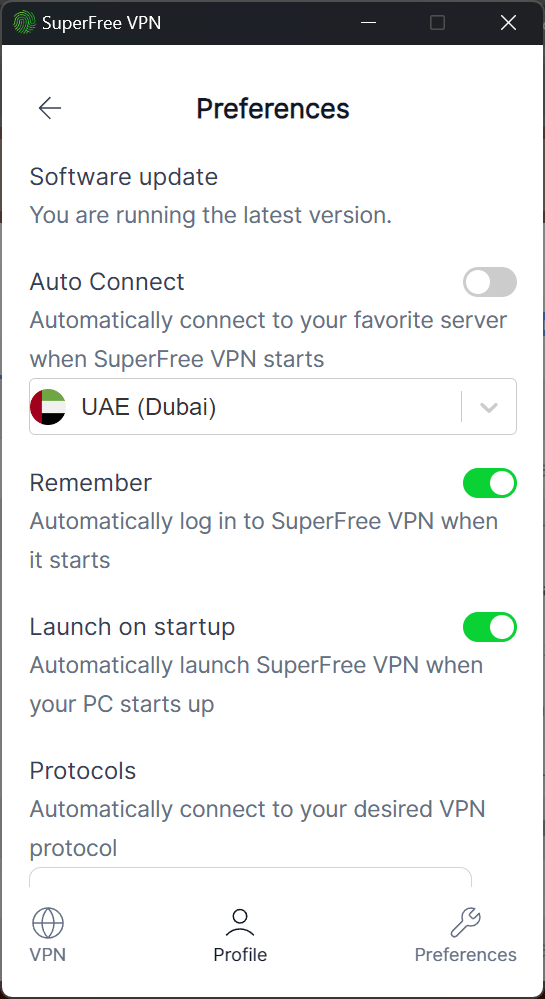Maximize the SuperFree VPN window
Screen dimensions: 545x999
click(x=437, y=23)
